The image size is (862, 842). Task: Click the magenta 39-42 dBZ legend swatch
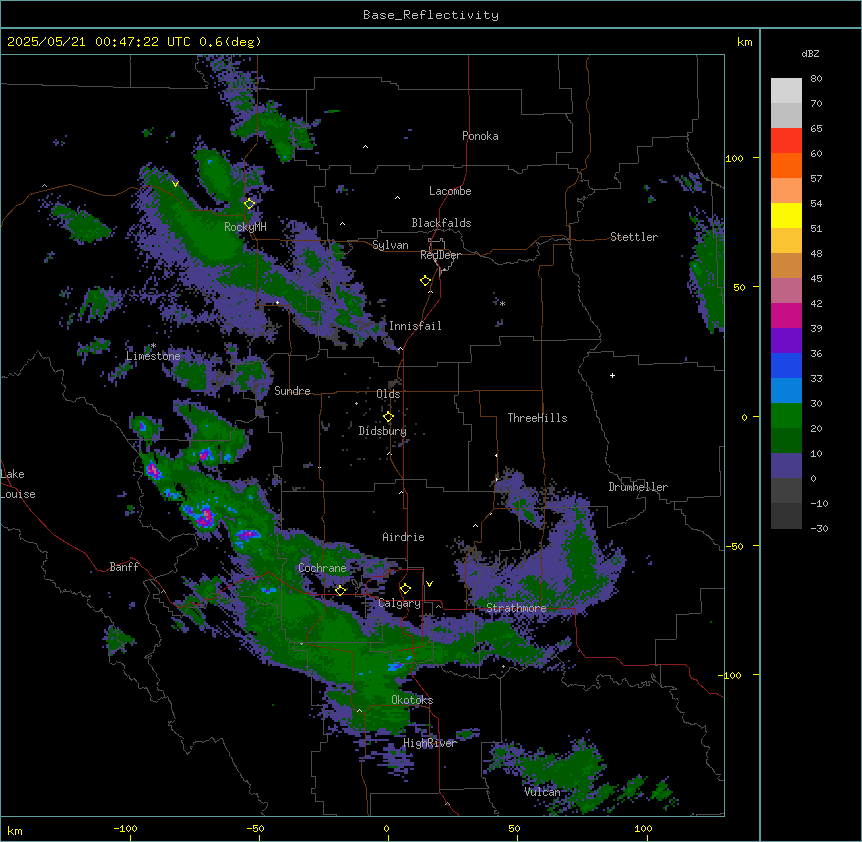[786, 315]
